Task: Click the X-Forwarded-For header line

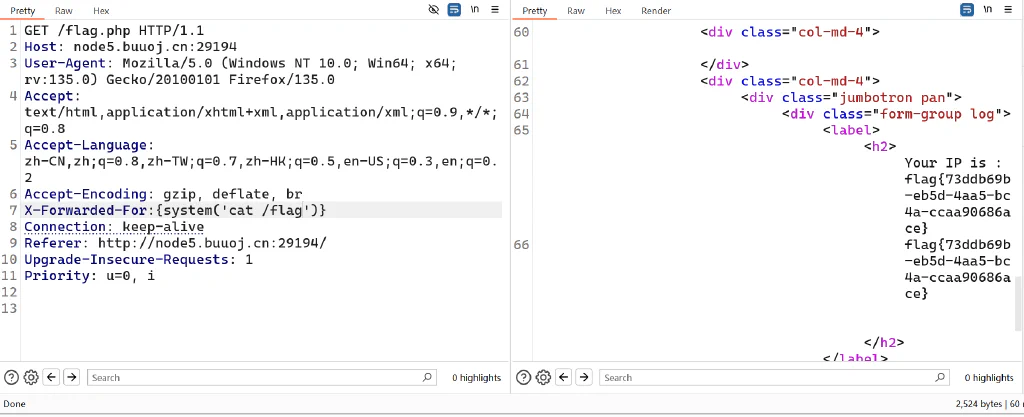Action: coord(175,210)
